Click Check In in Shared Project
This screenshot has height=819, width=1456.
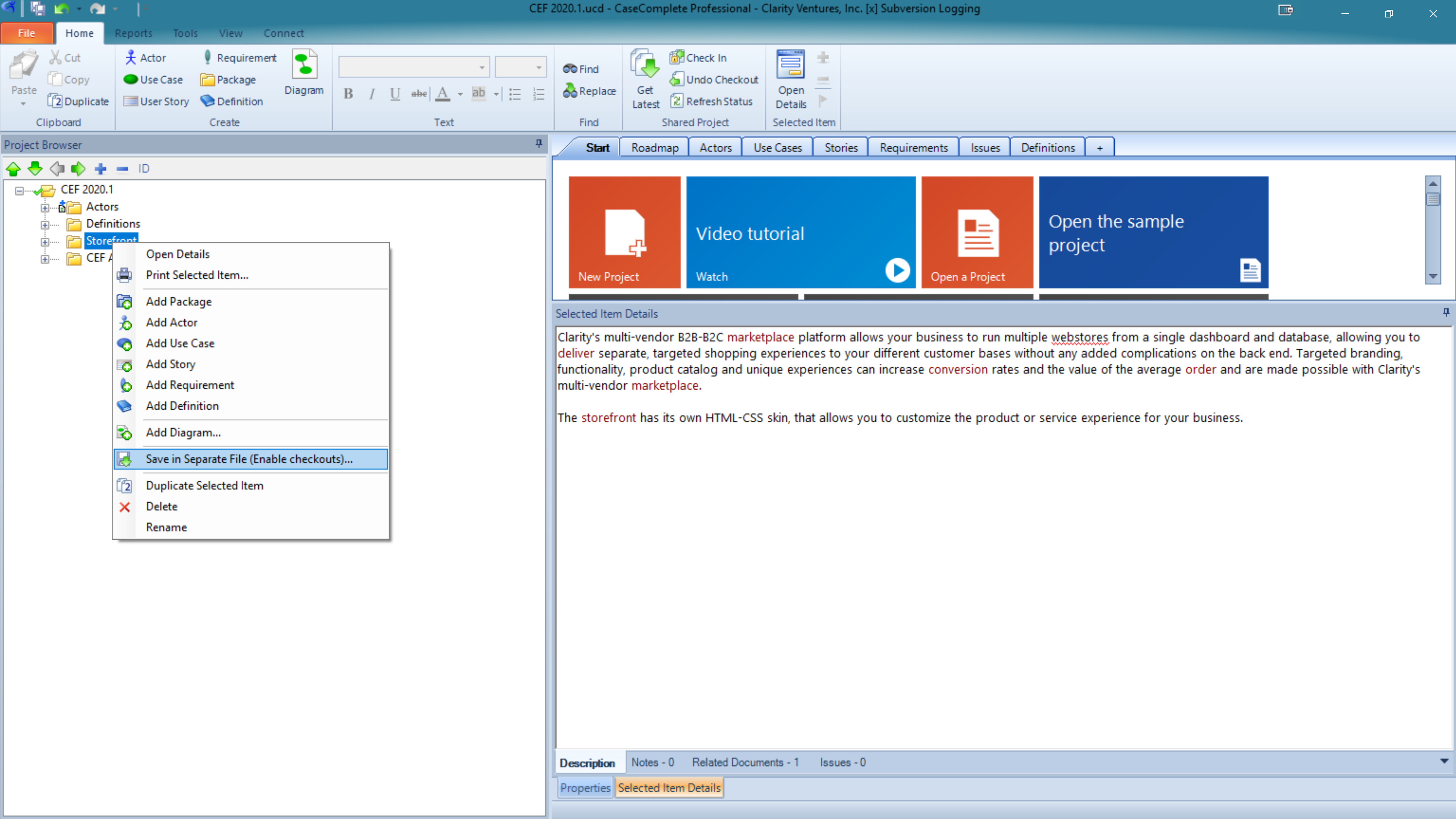pos(698,57)
